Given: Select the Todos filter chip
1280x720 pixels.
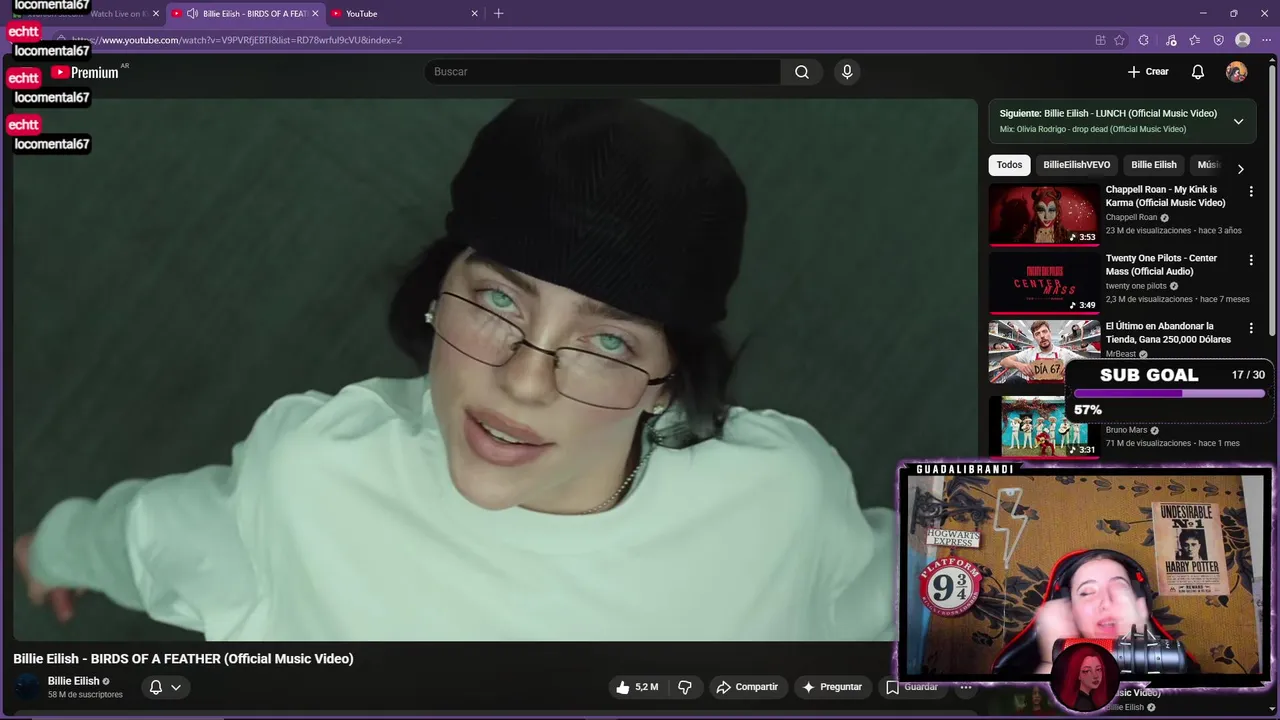Looking at the screenshot, I should click(1009, 165).
